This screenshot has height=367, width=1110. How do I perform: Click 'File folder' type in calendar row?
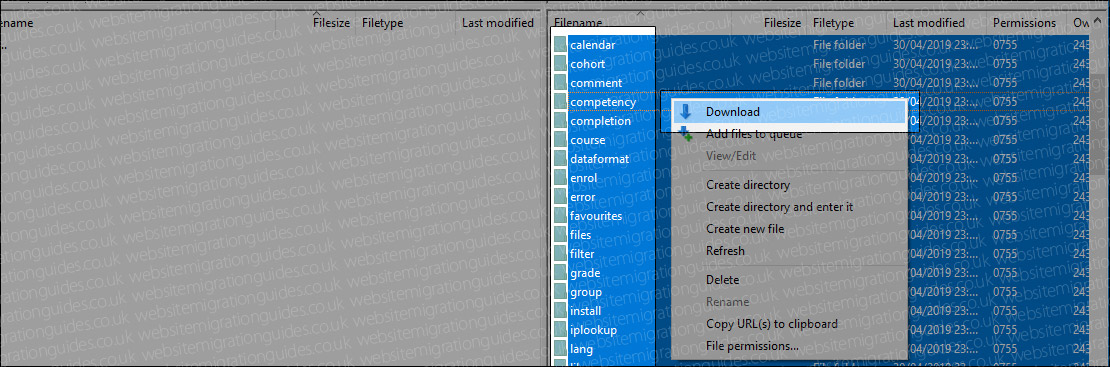(x=839, y=45)
